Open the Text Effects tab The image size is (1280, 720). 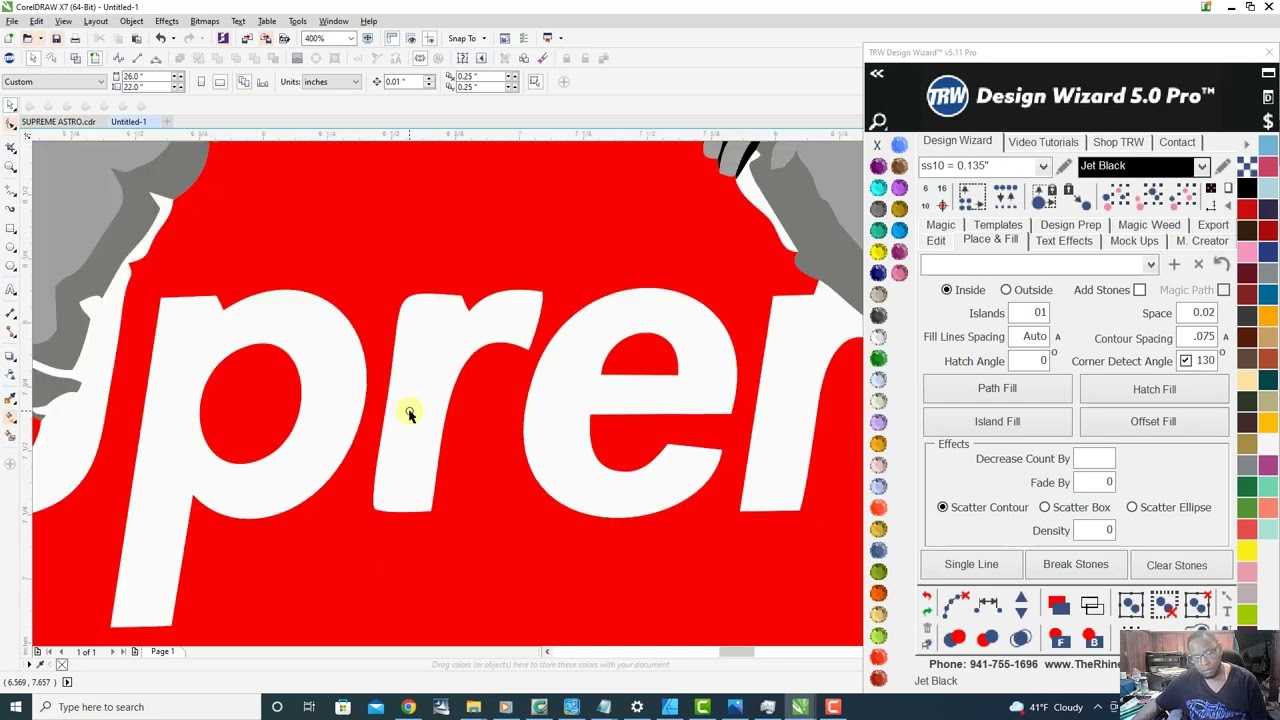click(x=1064, y=241)
